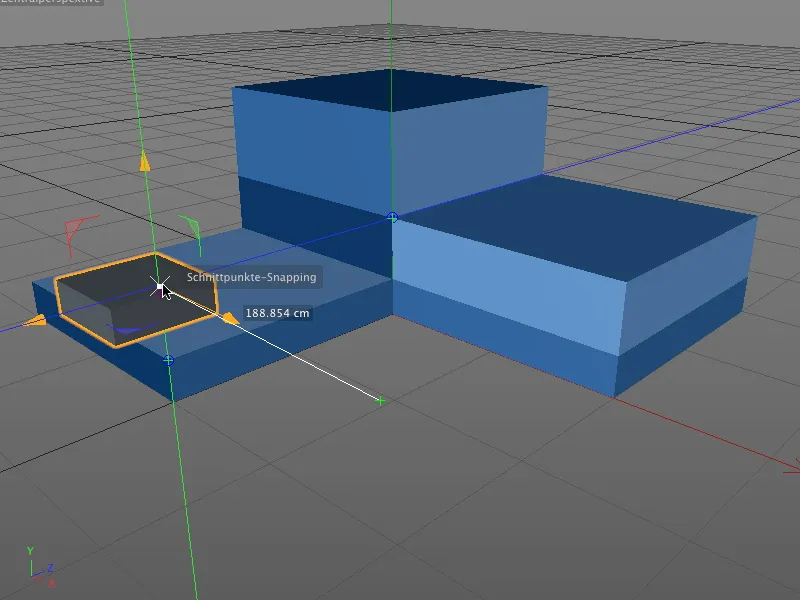The width and height of the screenshot is (800, 600).
Task: Click the green plus endpoint of the measurement line
Action: pyautogui.click(x=379, y=400)
